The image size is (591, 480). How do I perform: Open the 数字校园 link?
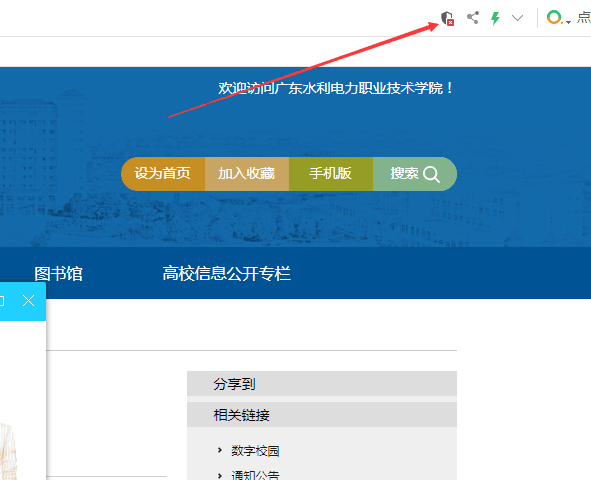point(255,451)
